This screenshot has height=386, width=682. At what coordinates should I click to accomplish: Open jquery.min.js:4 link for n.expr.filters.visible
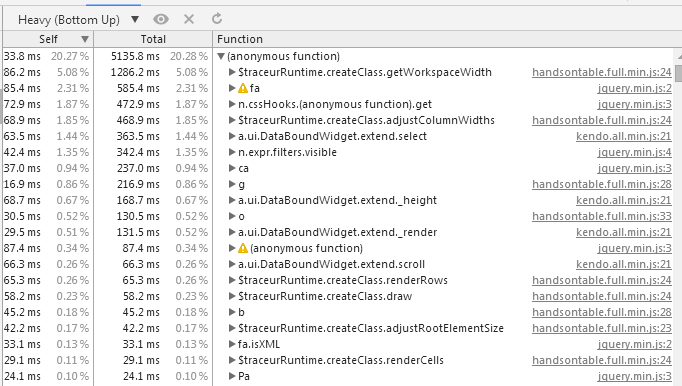635,152
